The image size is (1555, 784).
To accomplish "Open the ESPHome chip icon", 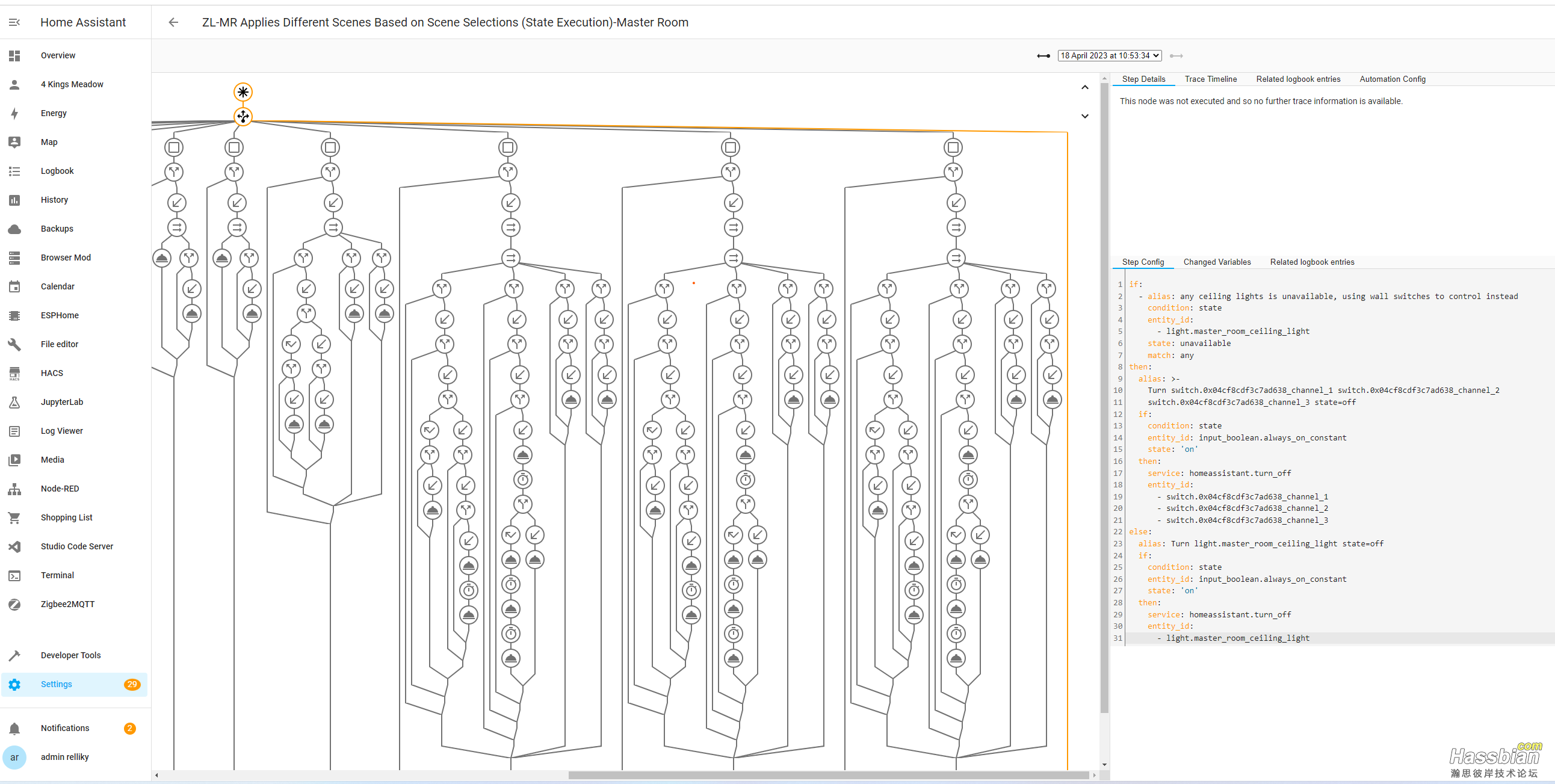I will click(x=14, y=316).
